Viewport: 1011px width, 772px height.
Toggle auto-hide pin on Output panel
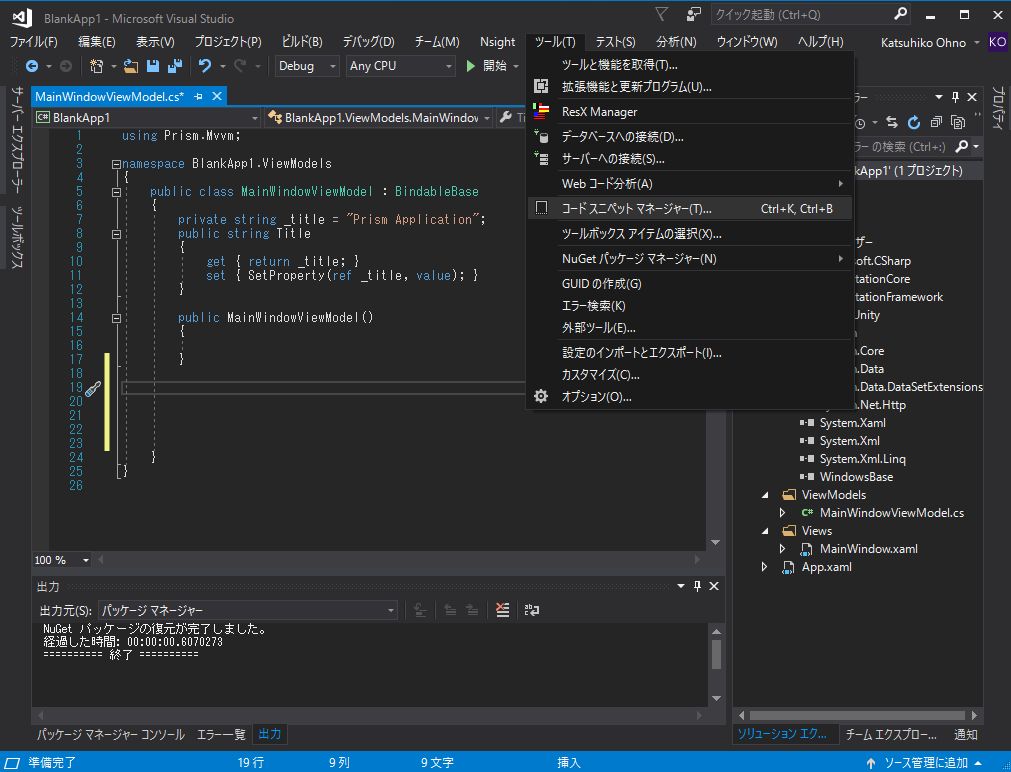[x=697, y=586]
